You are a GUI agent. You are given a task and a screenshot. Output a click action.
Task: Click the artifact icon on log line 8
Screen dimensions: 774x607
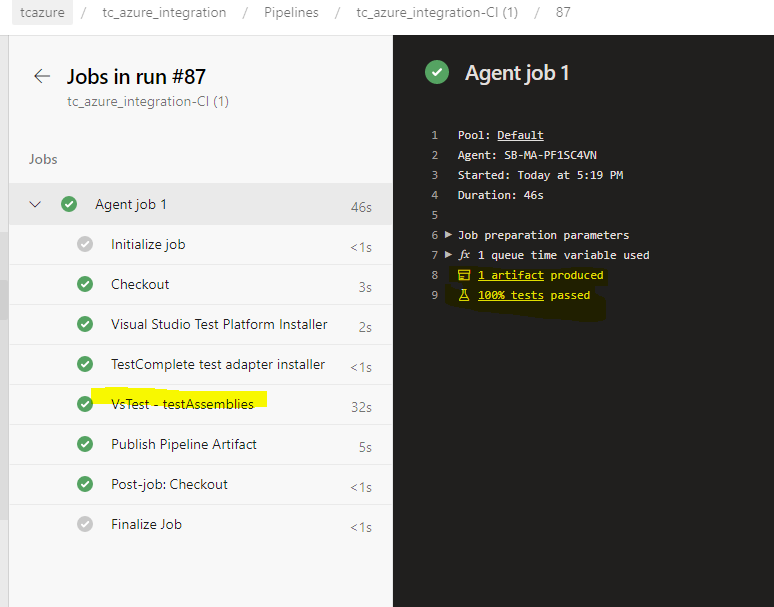click(463, 275)
